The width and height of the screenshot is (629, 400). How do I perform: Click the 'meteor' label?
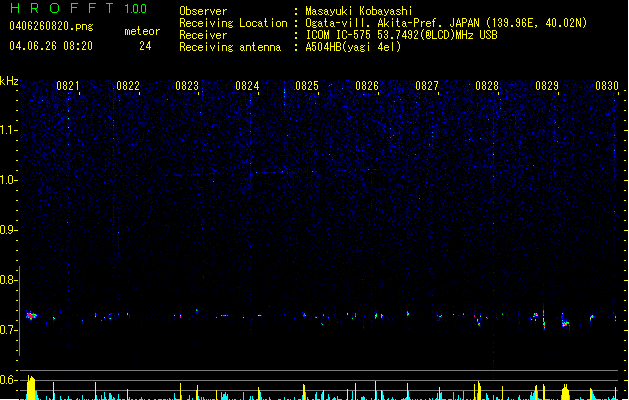pos(142,31)
